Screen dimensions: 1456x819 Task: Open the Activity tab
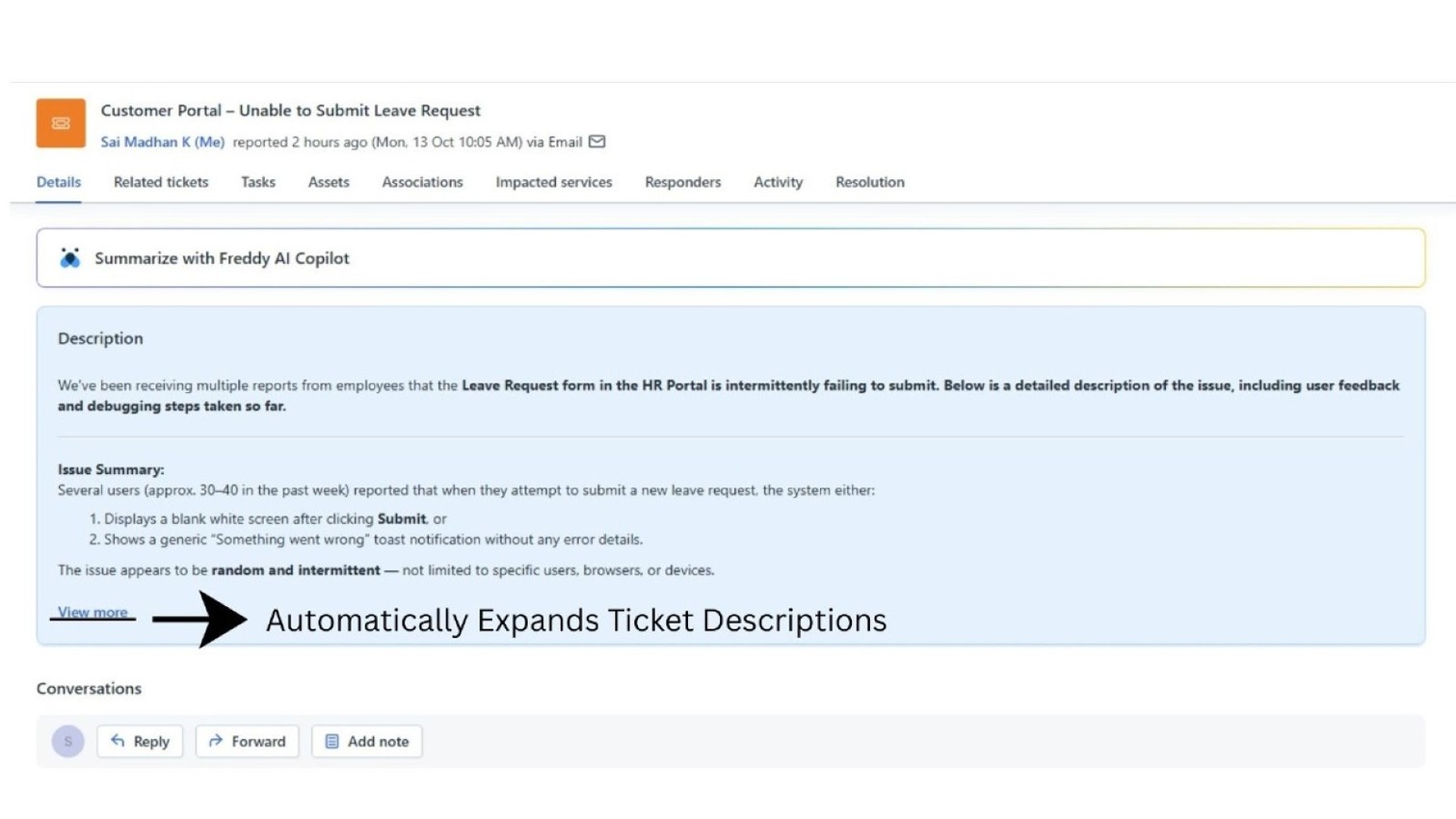pos(778,182)
